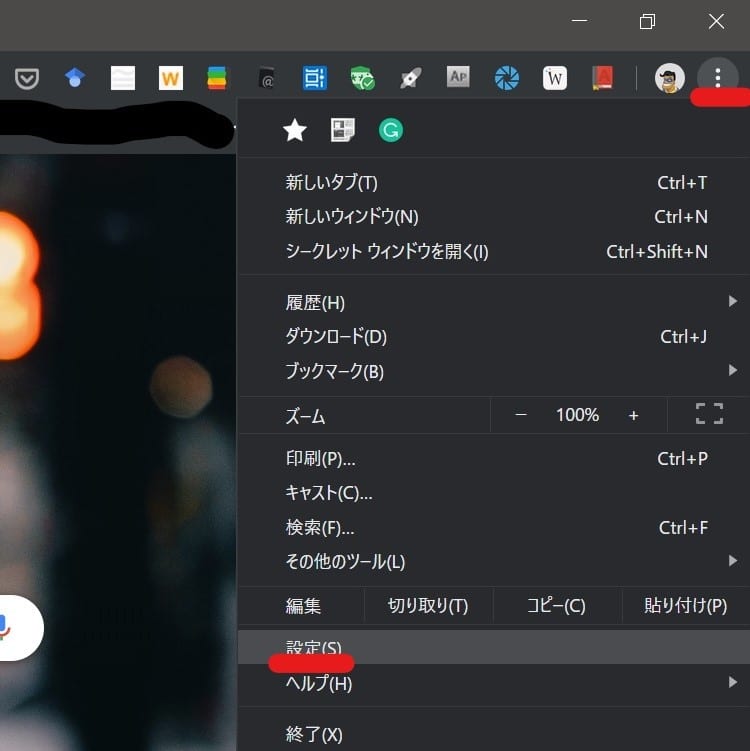Click the star bookmark icon in menu
Image resolution: width=750 pixels, height=751 pixels.
295,130
